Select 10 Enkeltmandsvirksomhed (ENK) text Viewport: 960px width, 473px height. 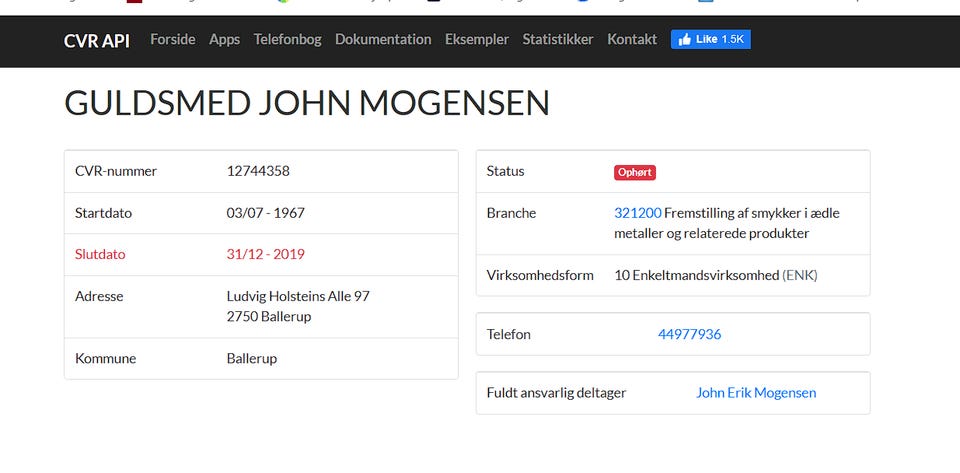(716, 275)
